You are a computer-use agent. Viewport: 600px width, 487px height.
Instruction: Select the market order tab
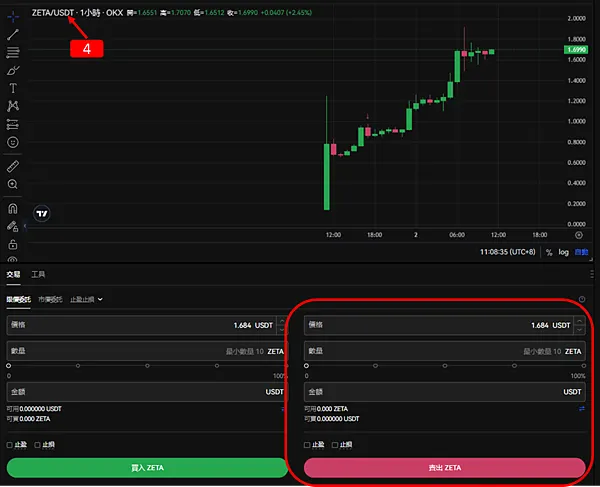(x=50, y=299)
